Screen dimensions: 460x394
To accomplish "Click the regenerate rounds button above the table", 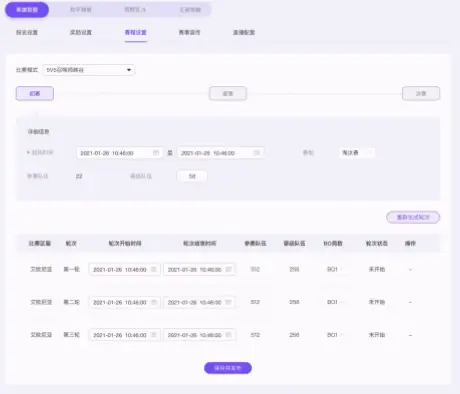I will 413,217.
